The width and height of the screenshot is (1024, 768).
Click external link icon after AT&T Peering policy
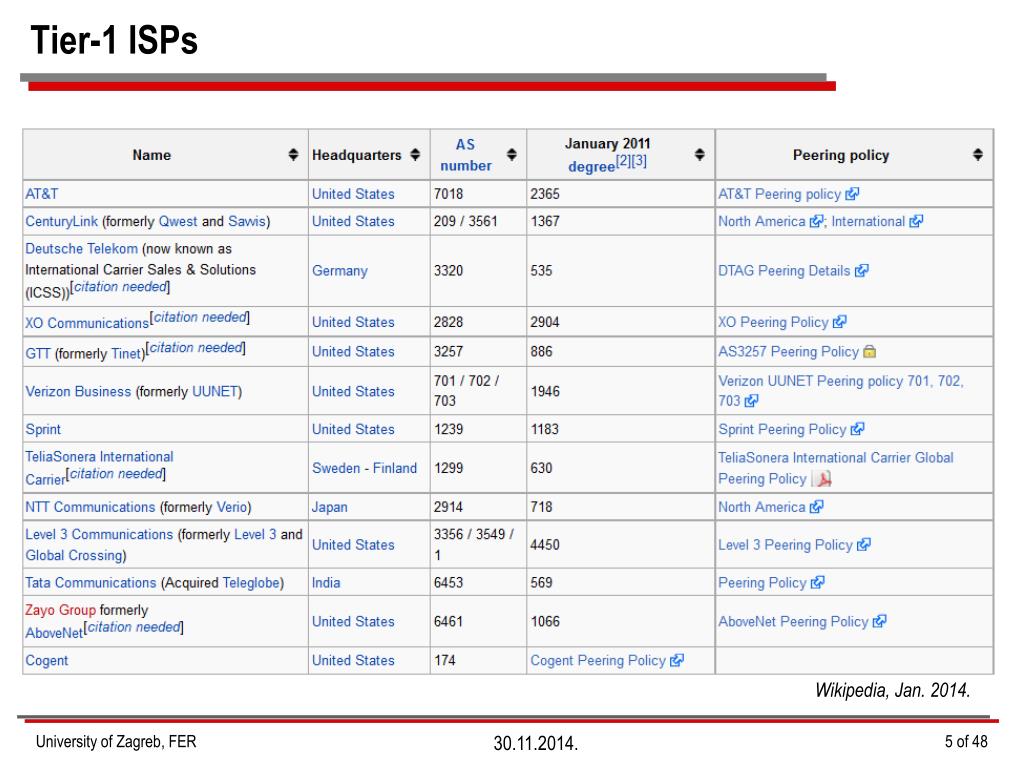coord(852,194)
